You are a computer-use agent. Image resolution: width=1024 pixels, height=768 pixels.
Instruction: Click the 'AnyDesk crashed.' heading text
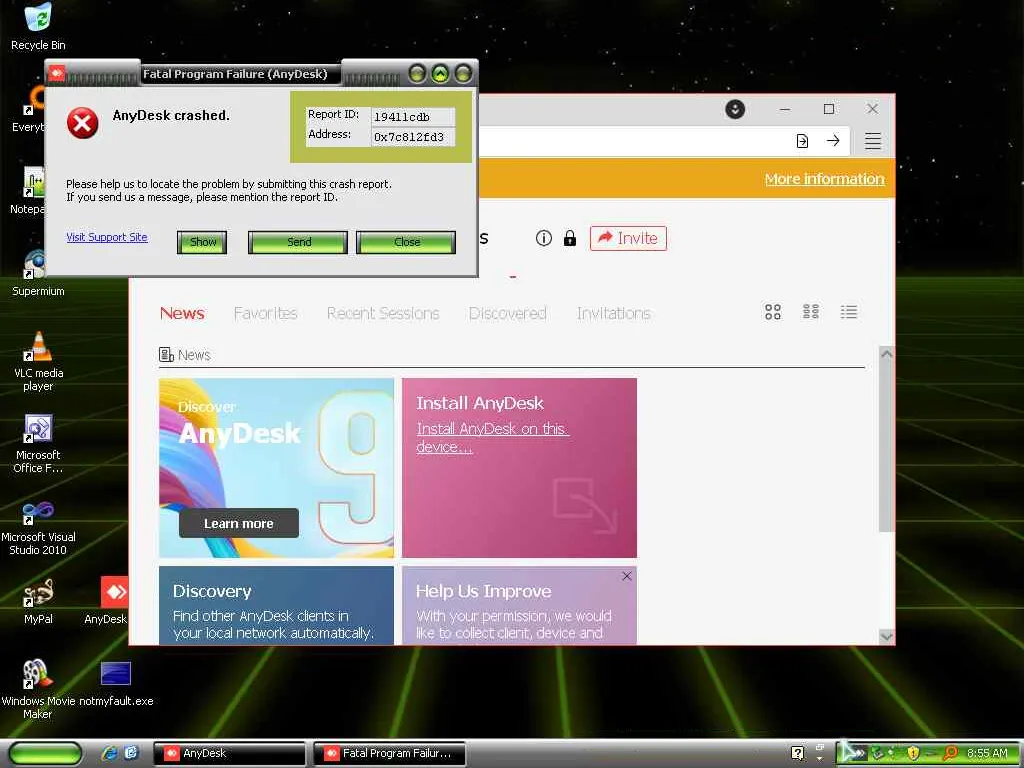pos(171,115)
